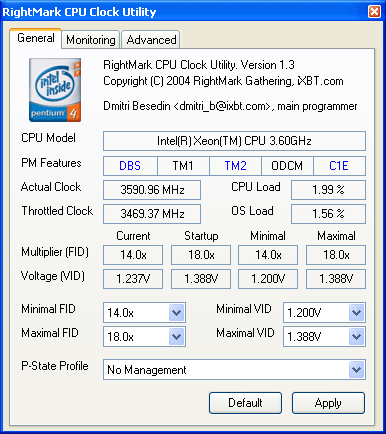The image size is (386, 434).
Task: Select the General tab
Action: tap(36, 38)
